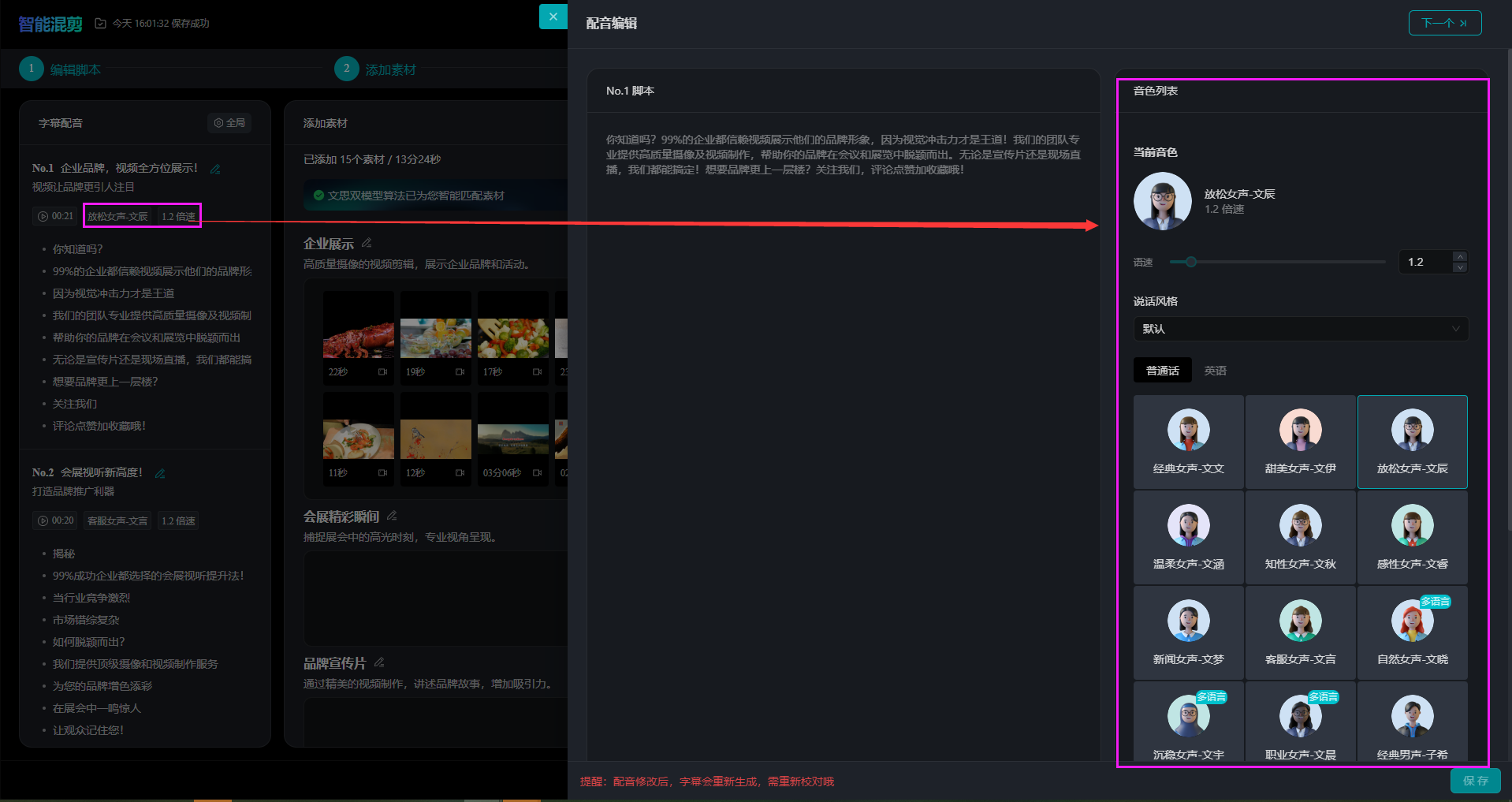Click the 语速 value field showing 1.2
Viewport: 1512px width, 802px height.
[x=1425, y=262]
